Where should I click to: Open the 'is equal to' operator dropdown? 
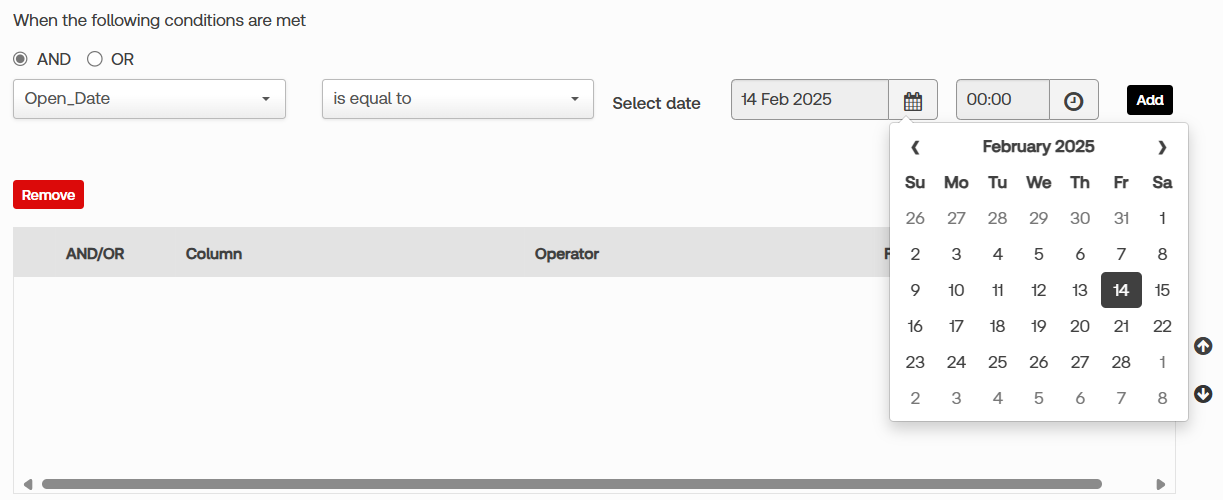point(457,99)
